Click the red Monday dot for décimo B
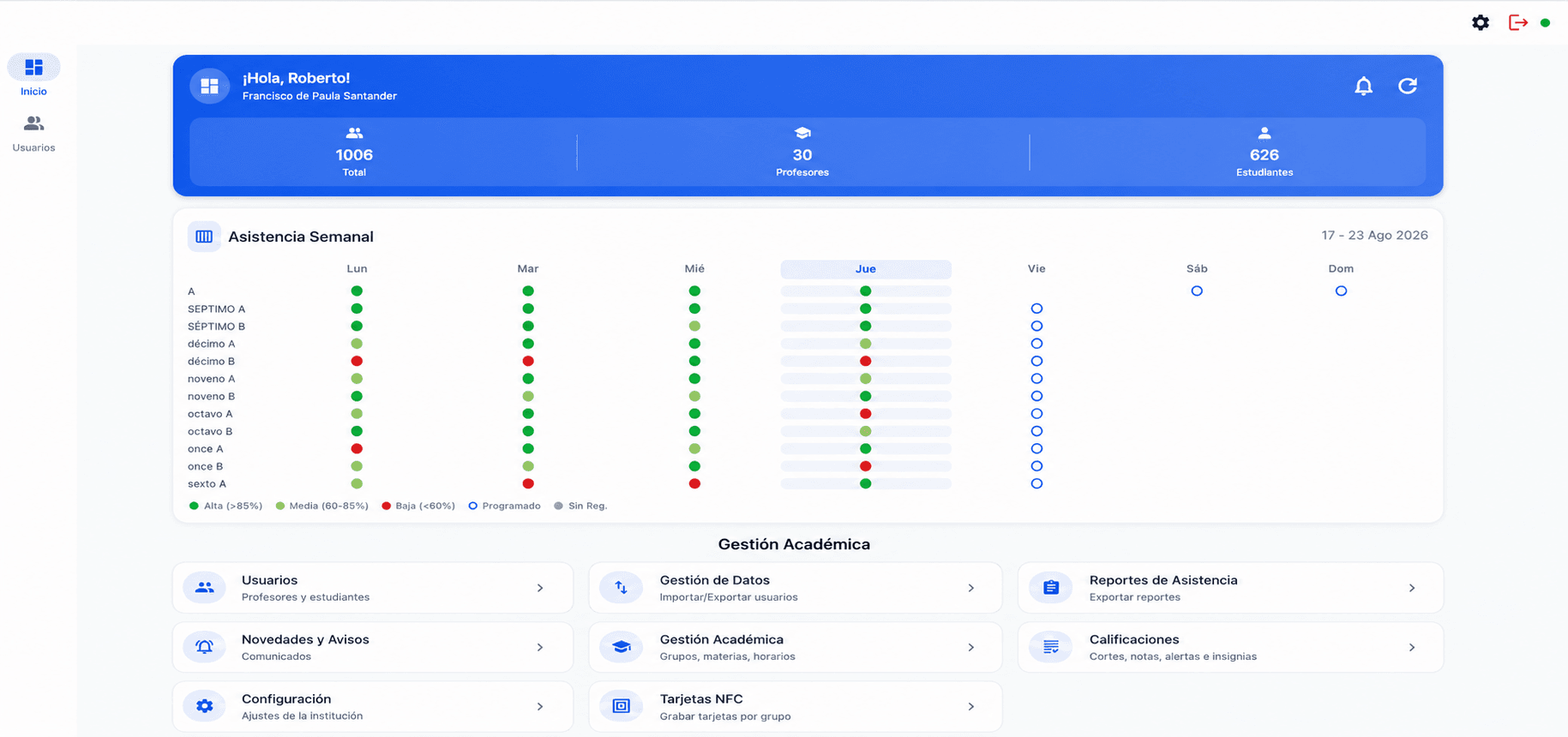This screenshot has width=1568, height=737. (357, 362)
